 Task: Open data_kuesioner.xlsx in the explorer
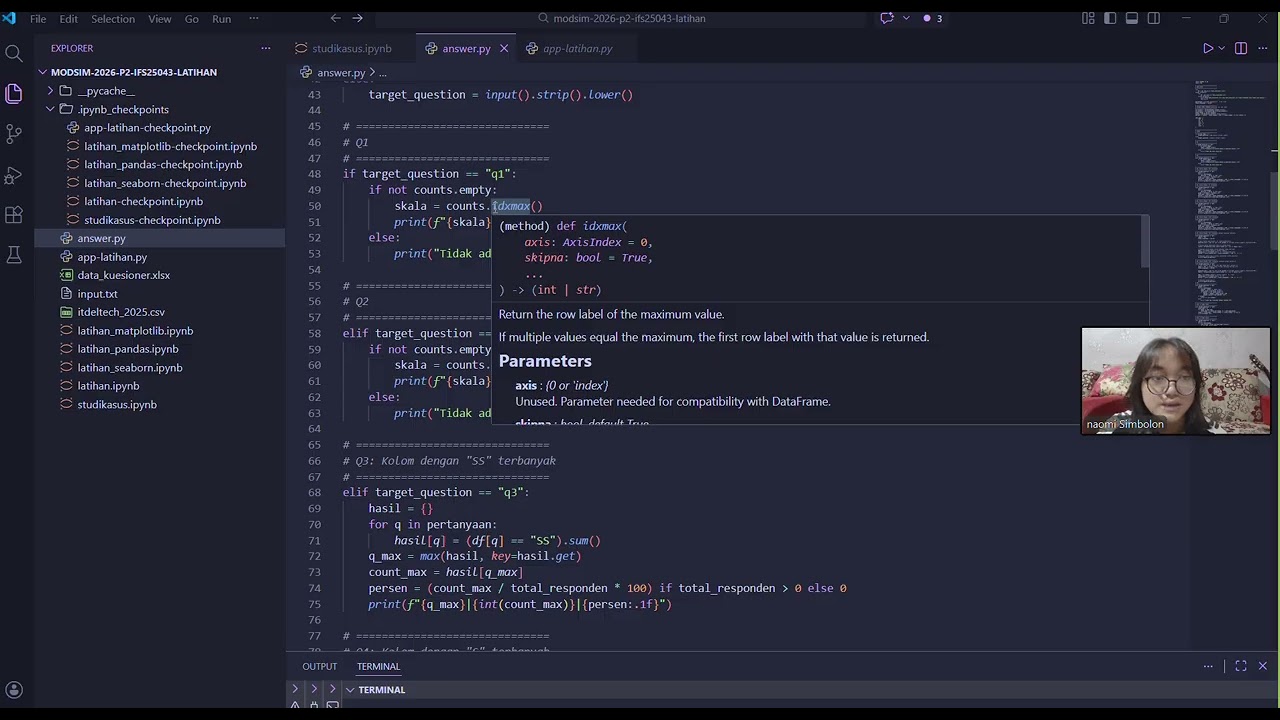click(x=124, y=275)
